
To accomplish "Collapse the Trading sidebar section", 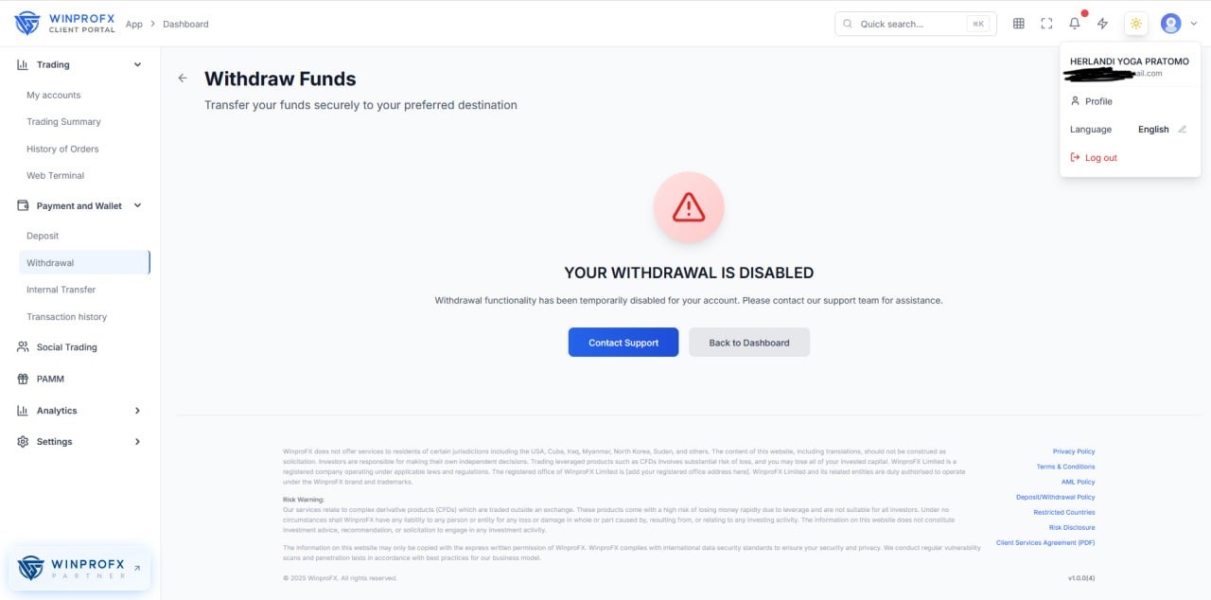I will [x=137, y=65].
